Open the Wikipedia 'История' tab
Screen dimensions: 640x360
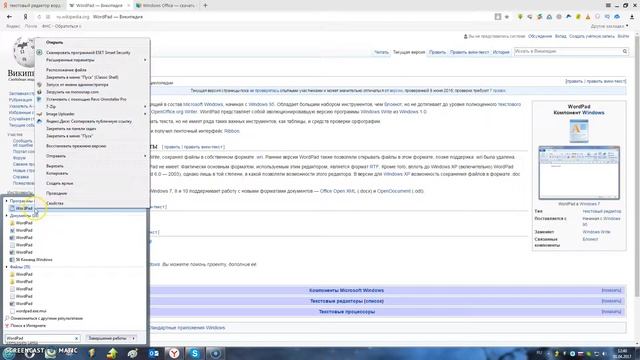(501, 52)
